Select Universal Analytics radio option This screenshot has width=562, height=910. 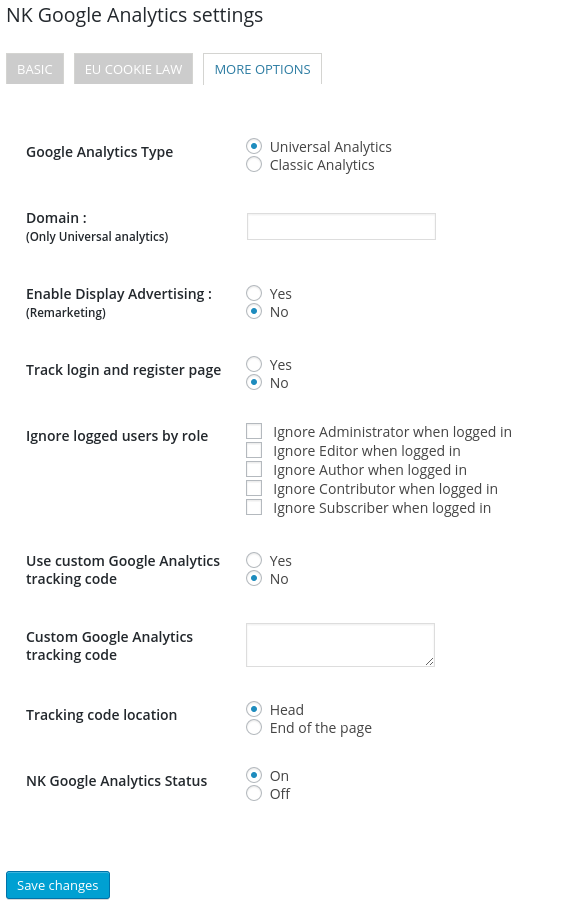(254, 146)
